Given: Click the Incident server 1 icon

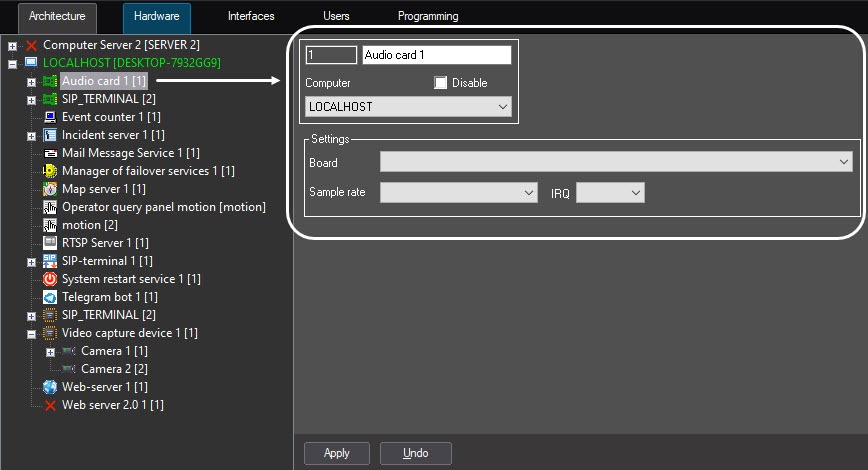Looking at the screenshot, I should pyautogui.click(x=50, y=135).
